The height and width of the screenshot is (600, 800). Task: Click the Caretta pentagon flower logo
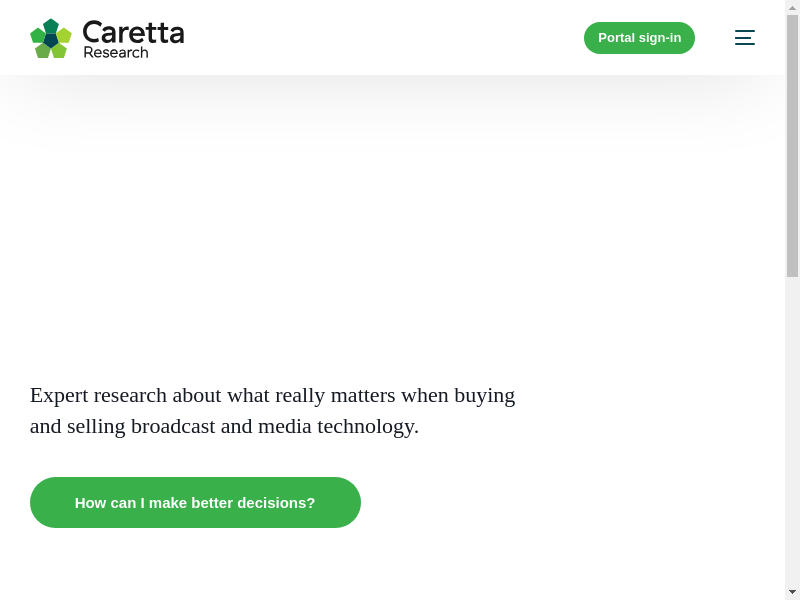coord(51,38)
